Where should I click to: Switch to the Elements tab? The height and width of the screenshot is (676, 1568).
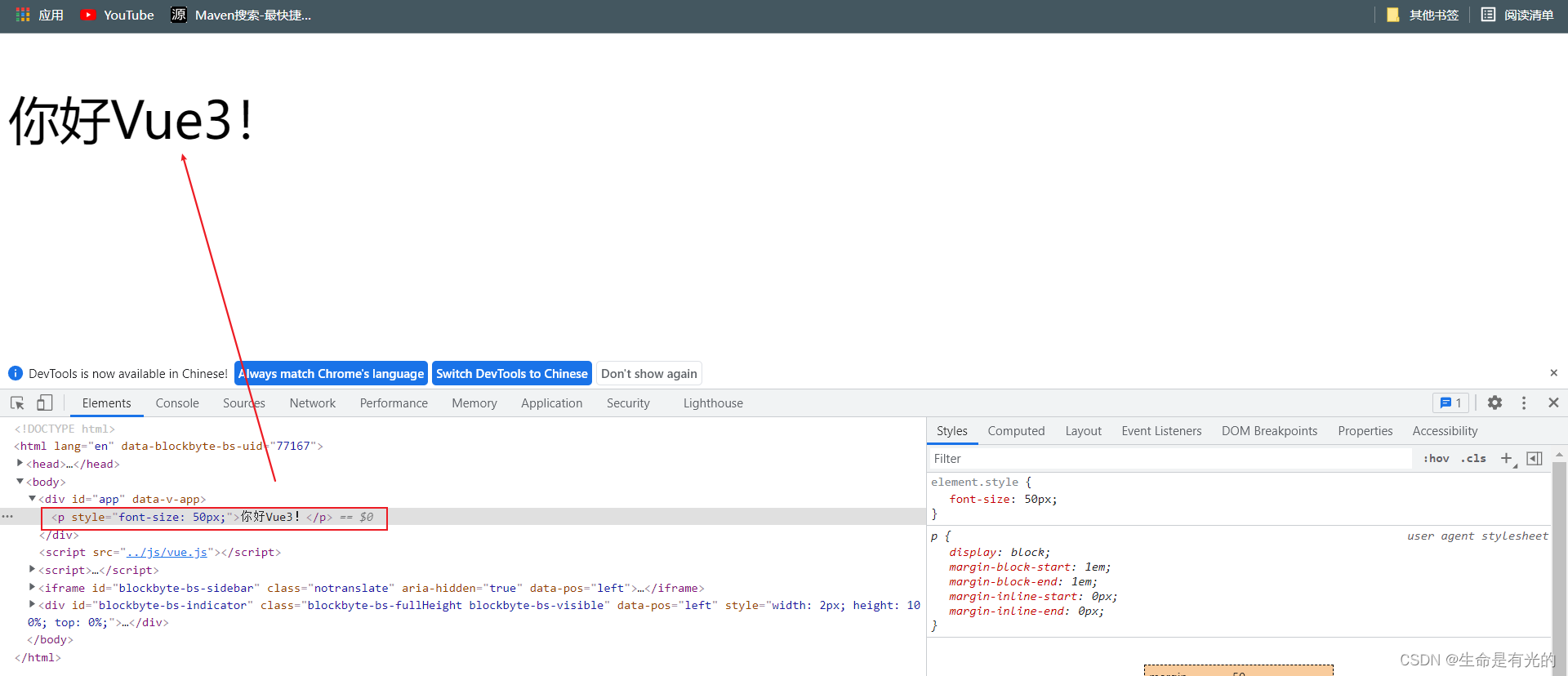106,403
